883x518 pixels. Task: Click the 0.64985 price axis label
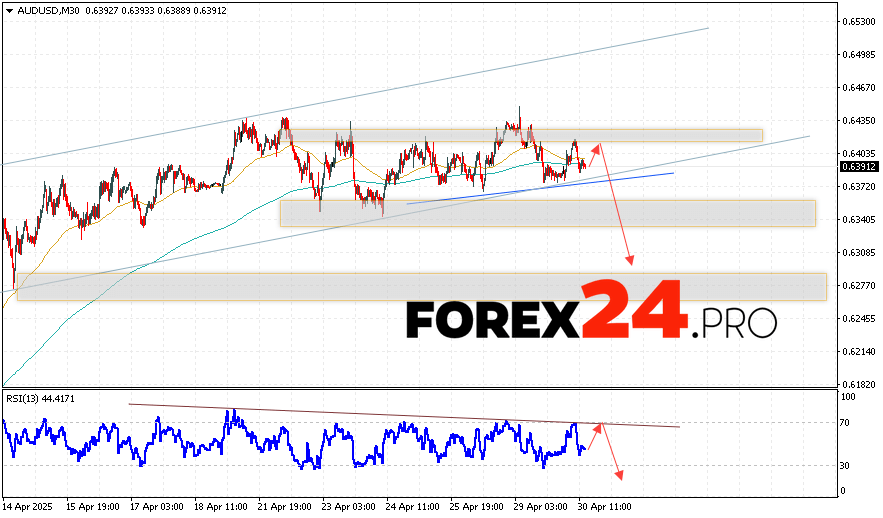(859, 55)
